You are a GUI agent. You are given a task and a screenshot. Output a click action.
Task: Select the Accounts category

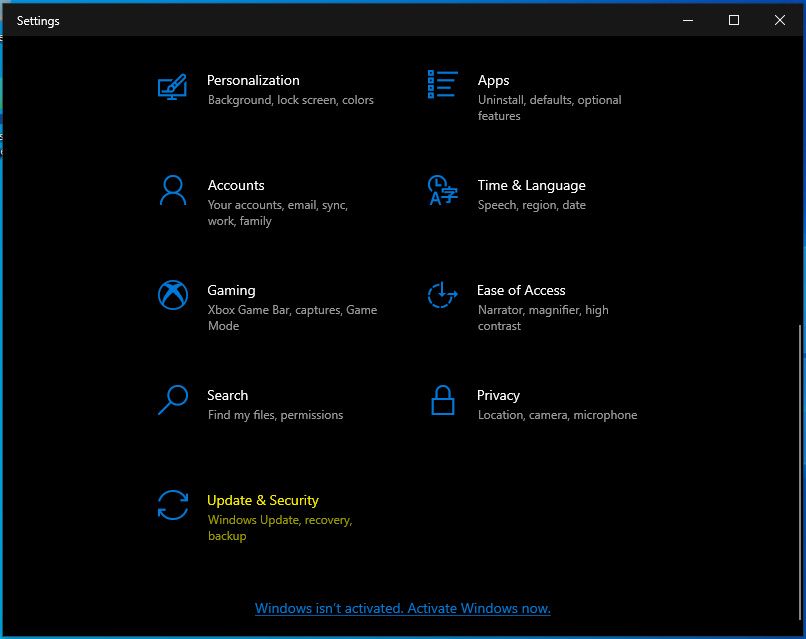pyautogui.click(x=236, y=186)
